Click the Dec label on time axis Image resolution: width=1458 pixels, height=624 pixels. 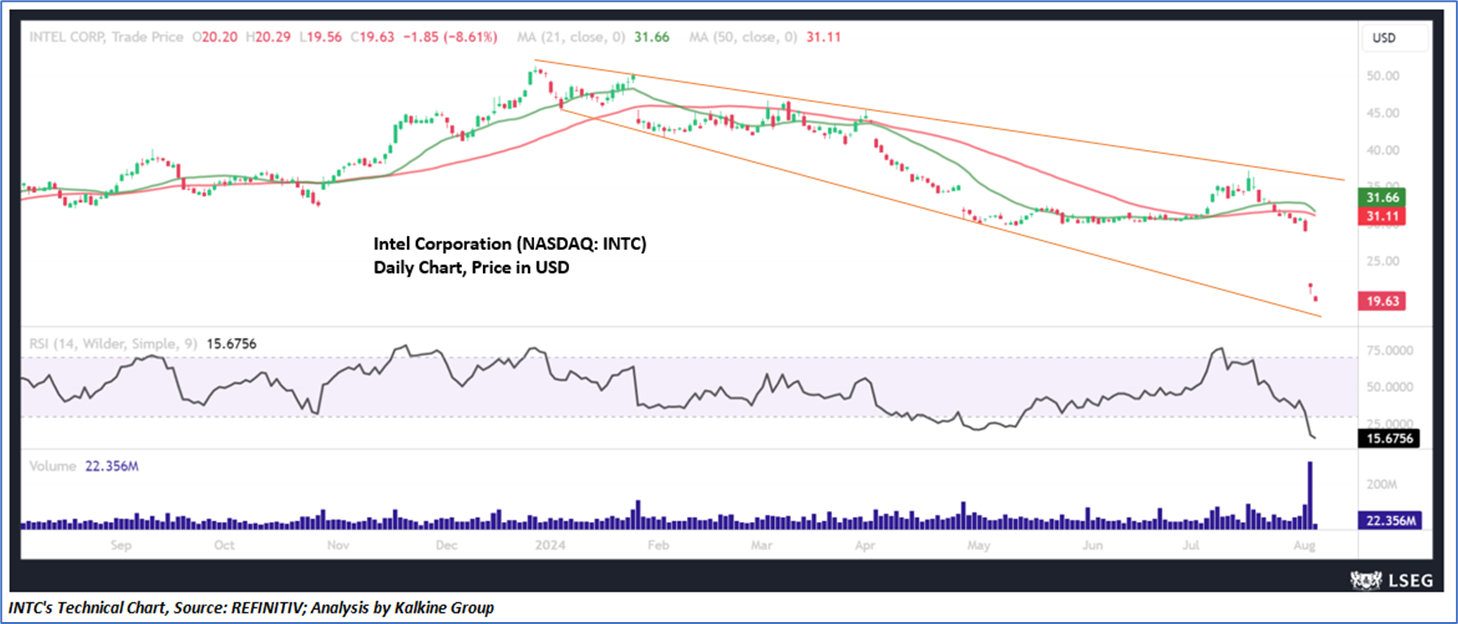447,546
